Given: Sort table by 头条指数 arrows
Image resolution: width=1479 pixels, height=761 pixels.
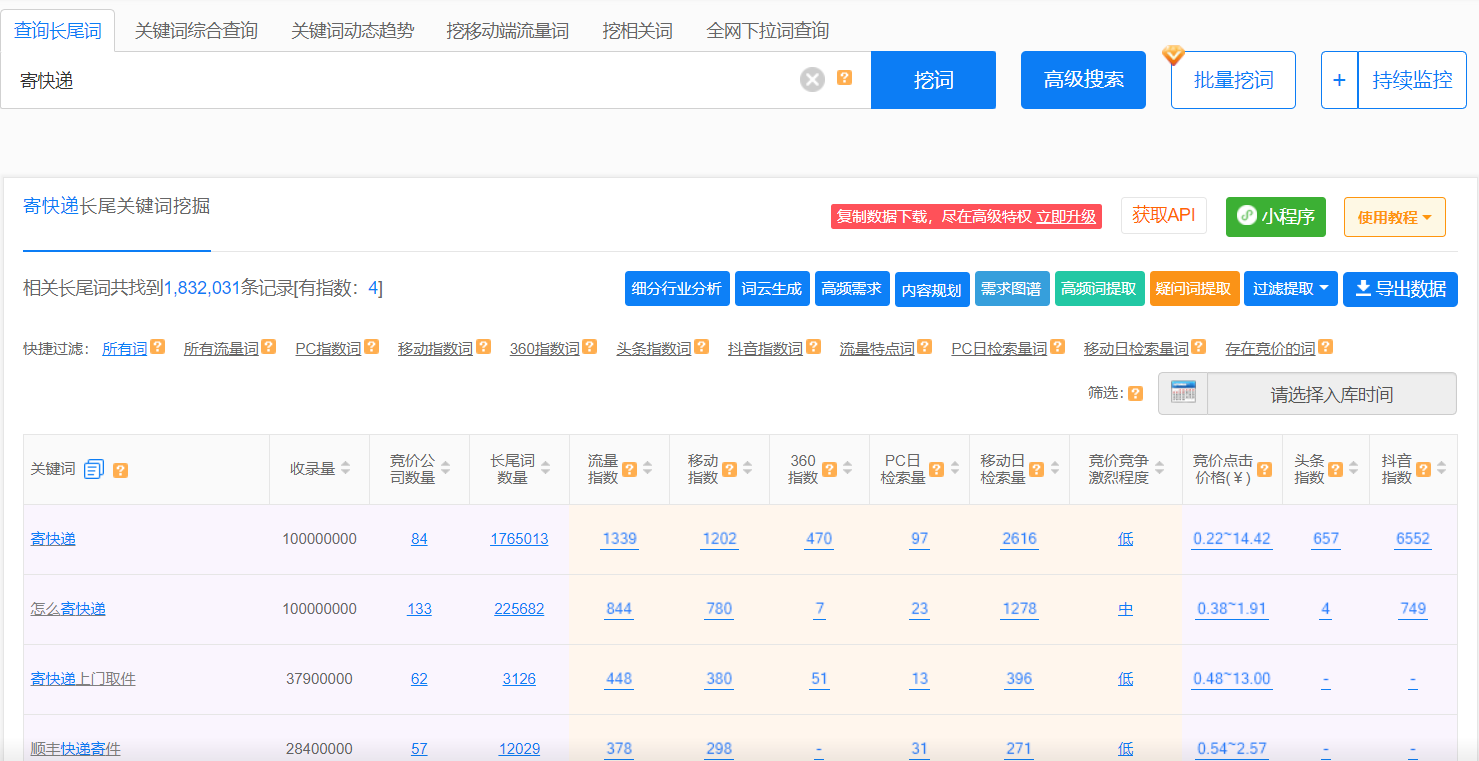Looking at the screenshot, I should tap(1353, 468).
